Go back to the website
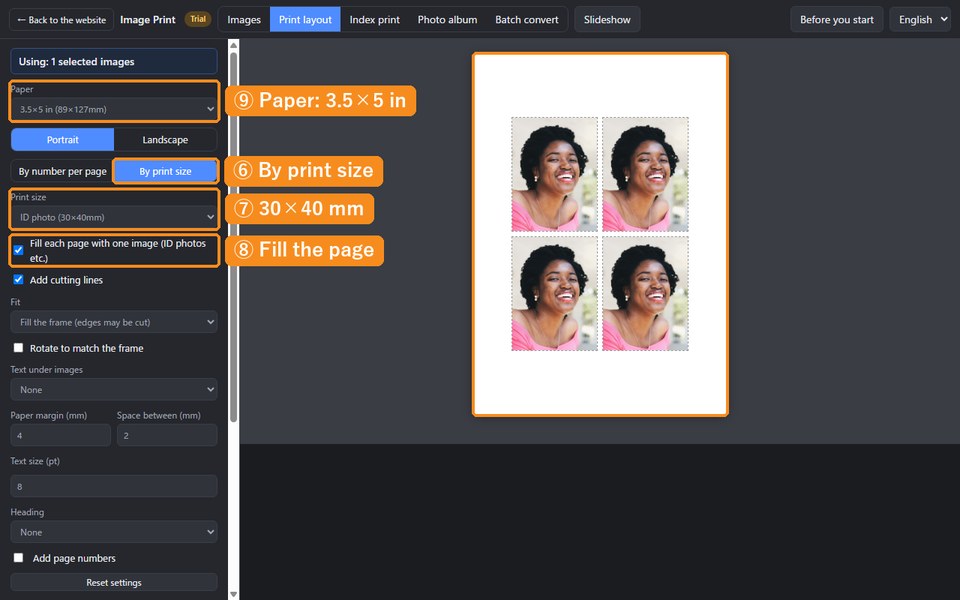 61,20
